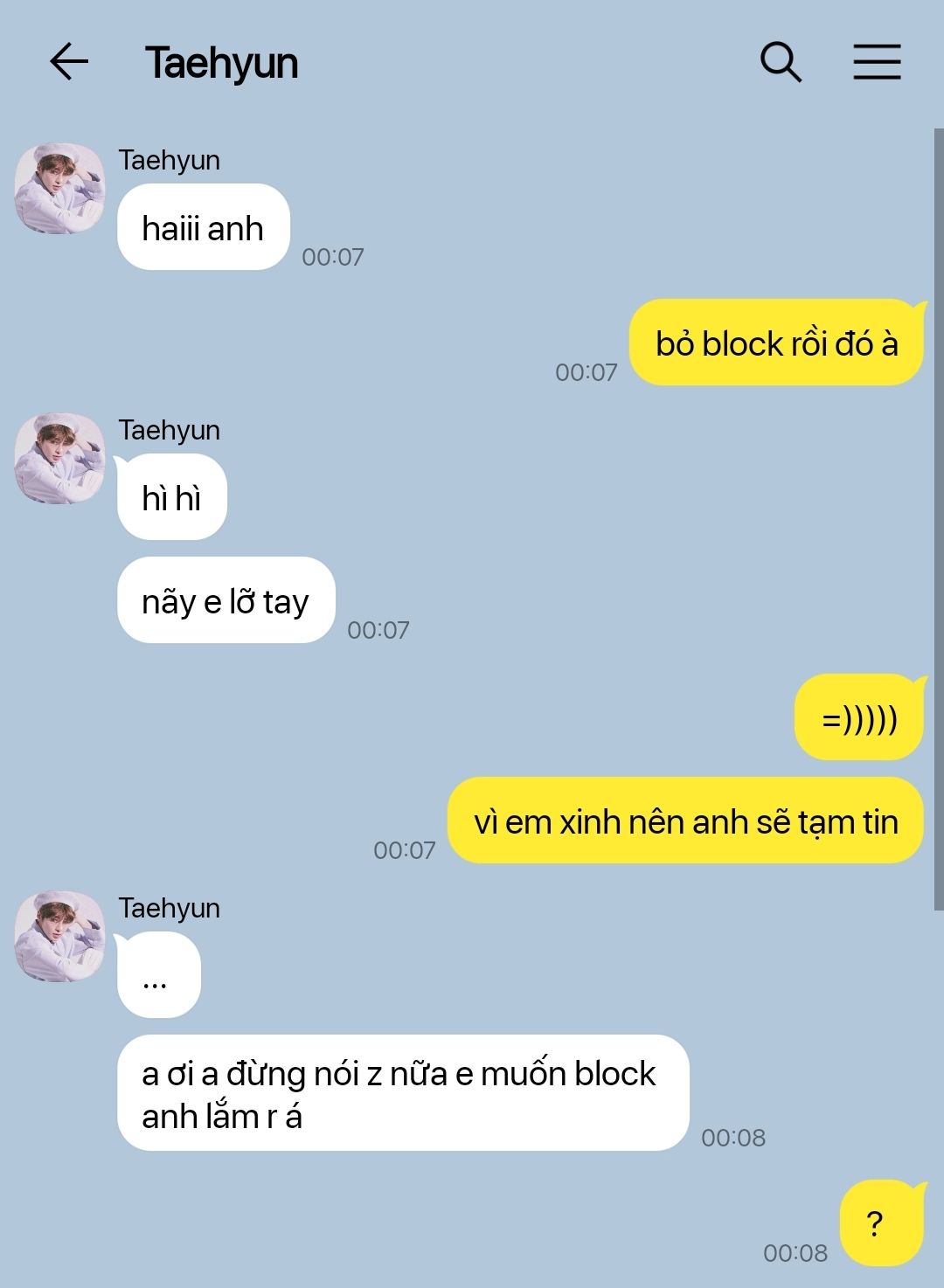Viewport: 944px width, 1288px height.
Task: Tap the '...' message bubble
Action: point(158,975)
